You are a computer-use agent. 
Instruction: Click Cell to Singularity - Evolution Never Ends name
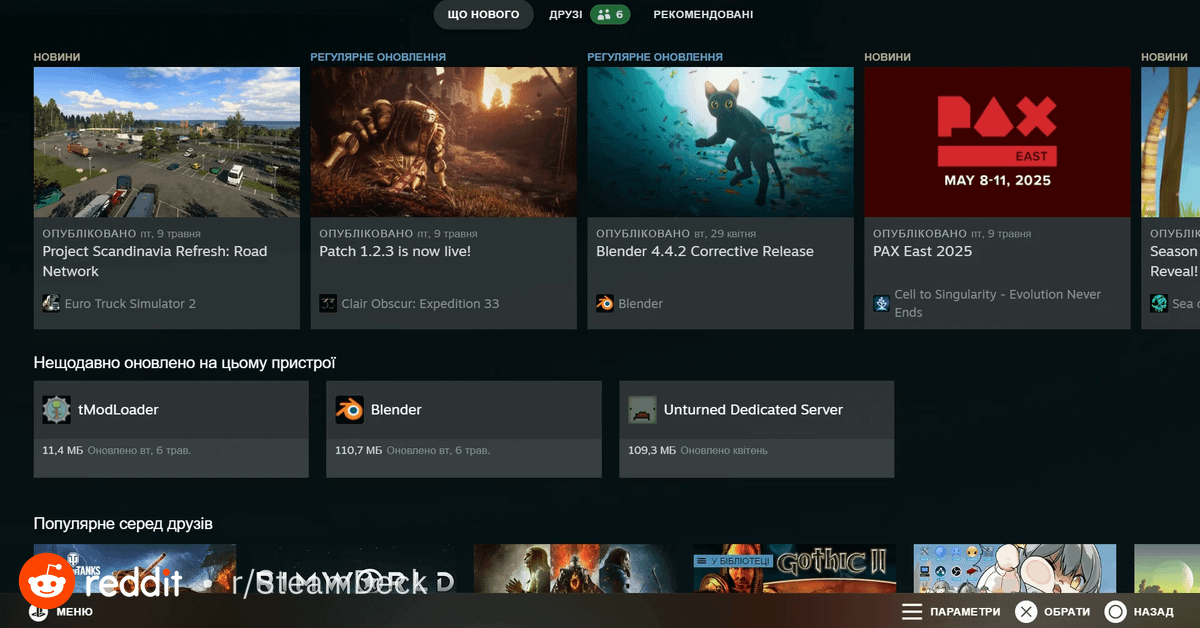tap(998, 303)
